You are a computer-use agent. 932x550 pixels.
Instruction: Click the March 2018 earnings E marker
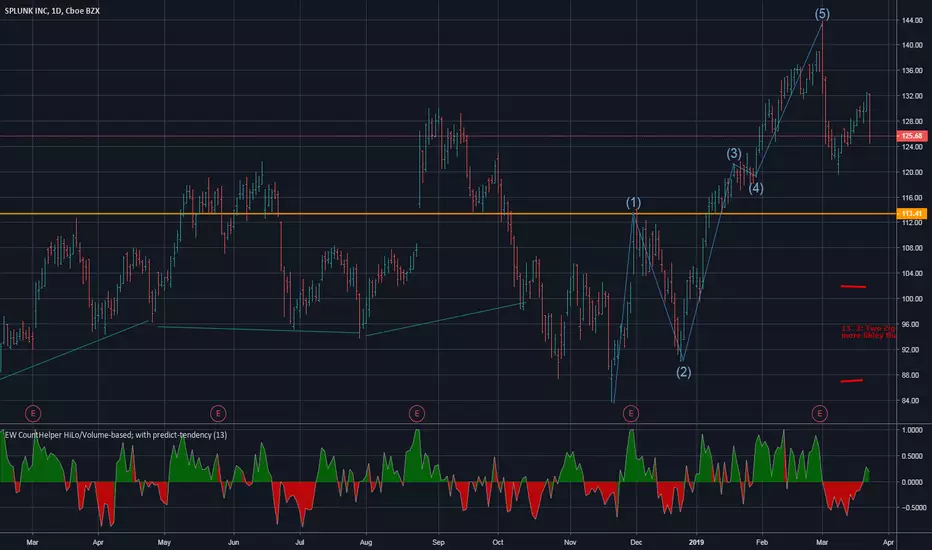(x=33, y=413)
